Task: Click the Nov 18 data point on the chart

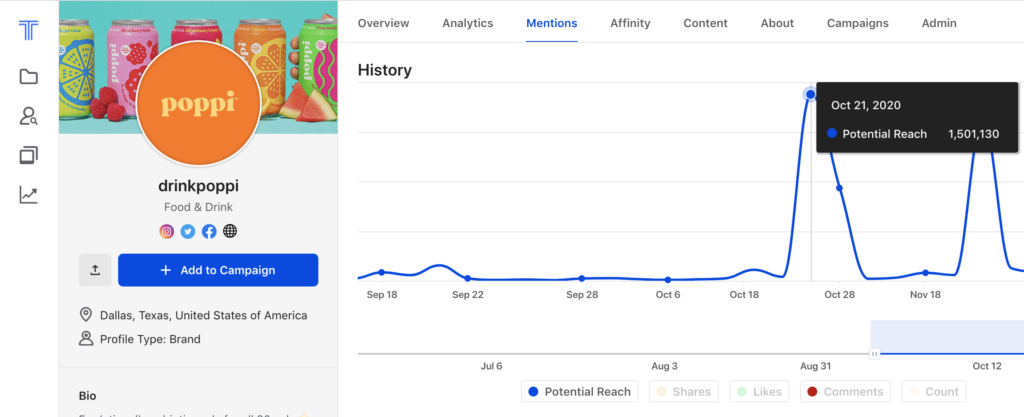Action: pyautogui.click(x=925, y=272)
